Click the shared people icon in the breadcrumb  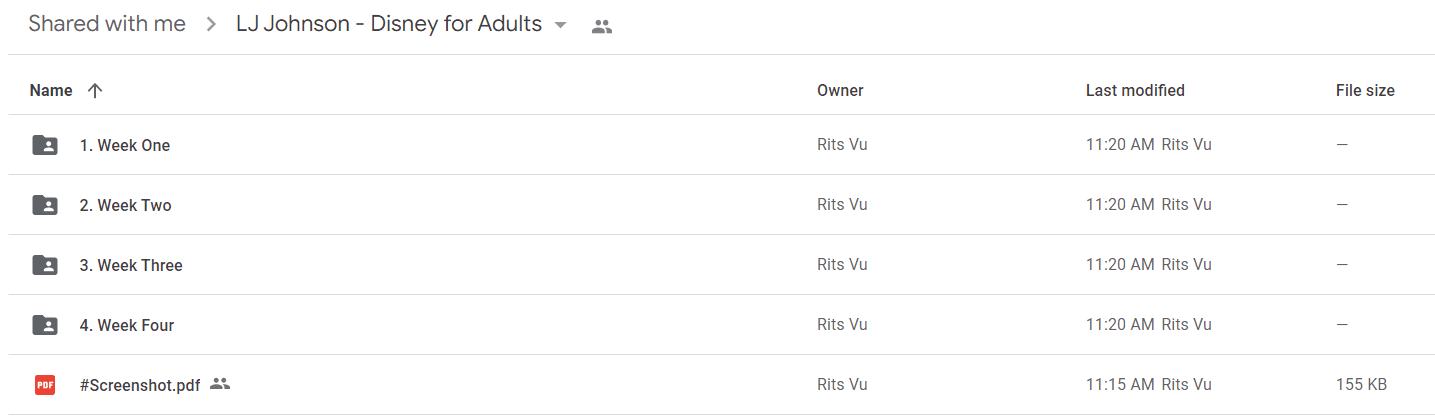click(601, 27)
